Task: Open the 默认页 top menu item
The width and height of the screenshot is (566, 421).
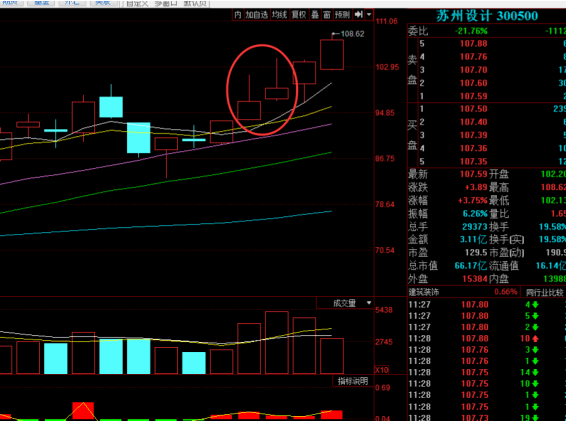Action: [x=195, y=4]
